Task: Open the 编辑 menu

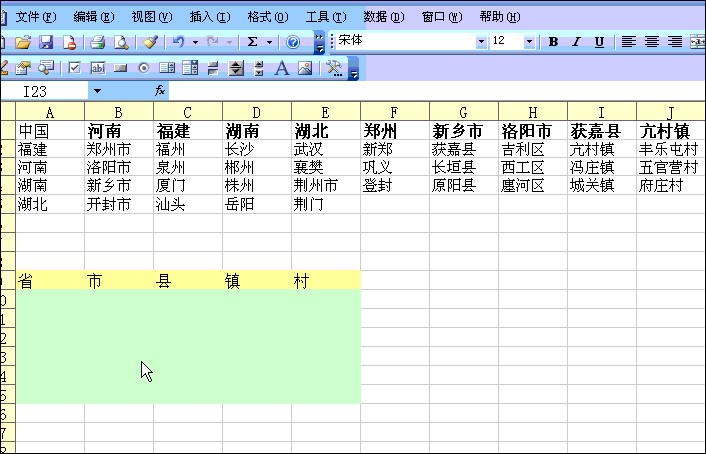Action: (94, 17)
